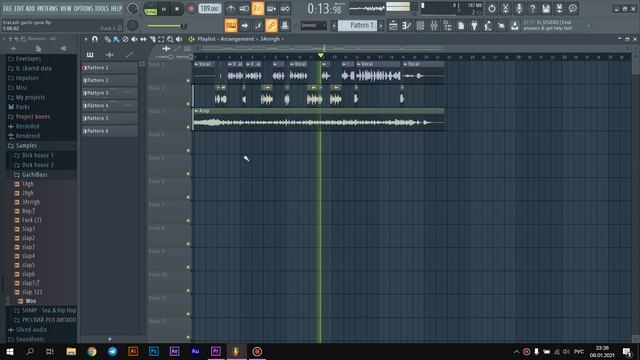This screenshot has width=640, height=360.
Task: Click the one-click recording microphone icon
Action: click(x=519, y=8)
